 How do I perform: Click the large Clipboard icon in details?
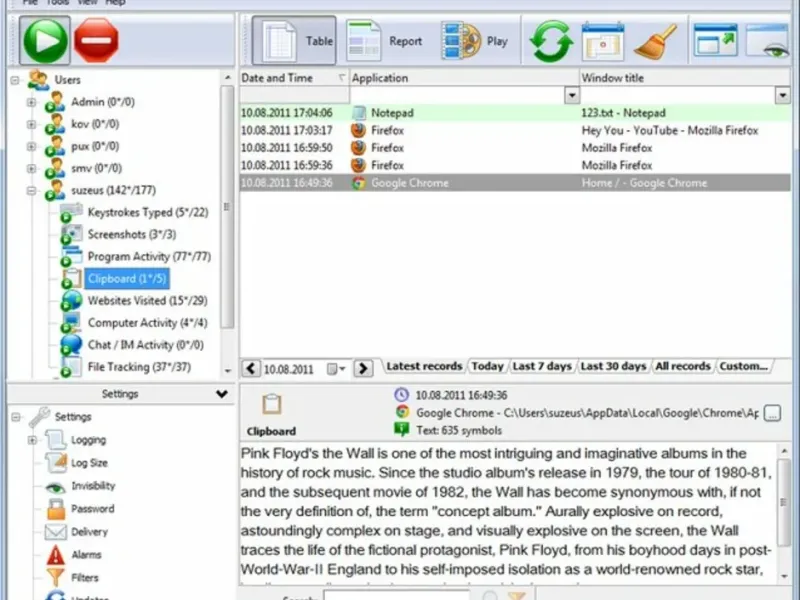(x=271, y=405)
